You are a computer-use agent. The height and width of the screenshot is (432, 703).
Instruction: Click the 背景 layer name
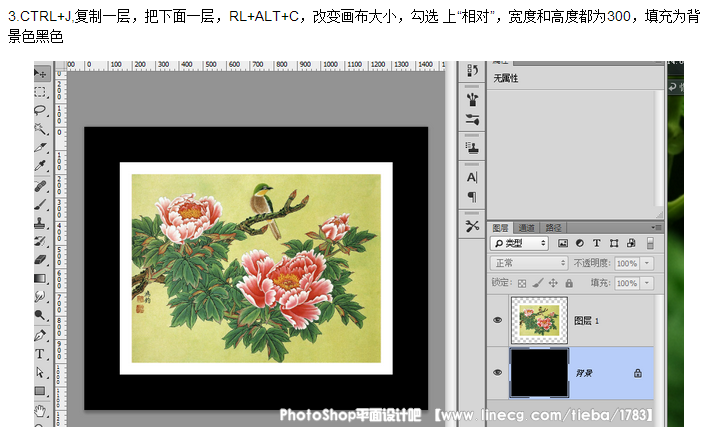[584, 373]
